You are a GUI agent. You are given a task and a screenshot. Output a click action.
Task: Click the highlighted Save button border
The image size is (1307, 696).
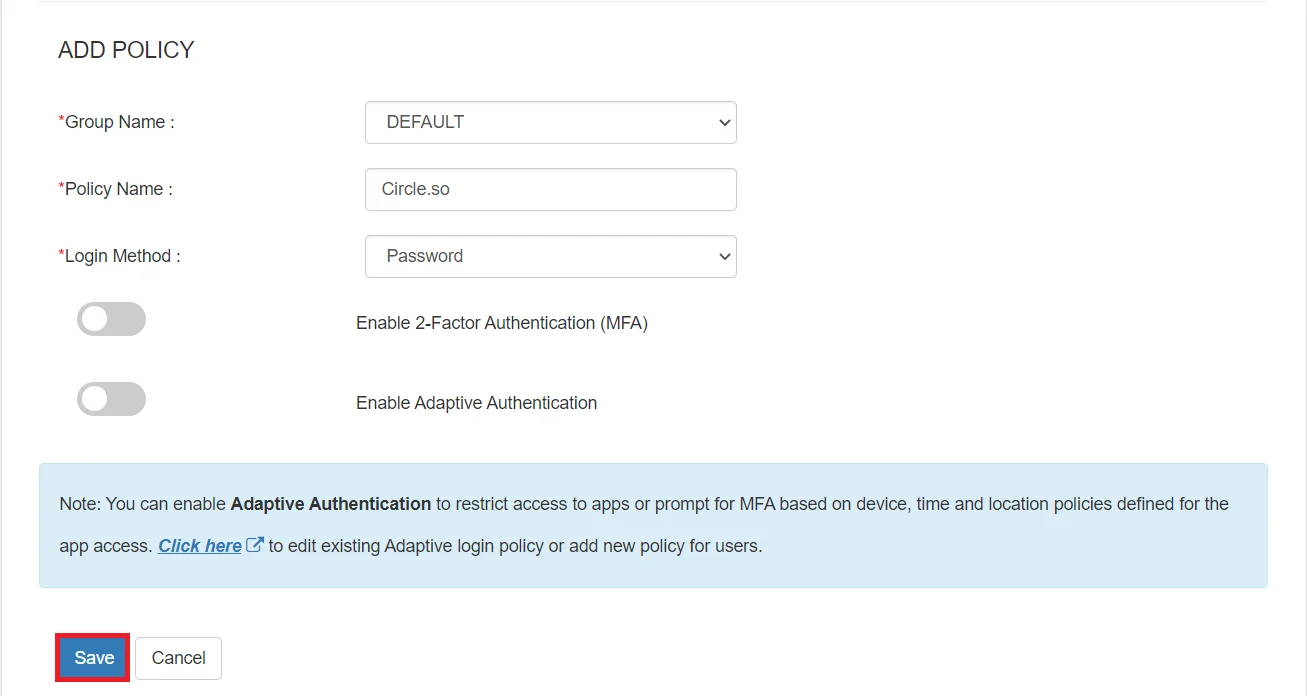(x=92, y=635)
